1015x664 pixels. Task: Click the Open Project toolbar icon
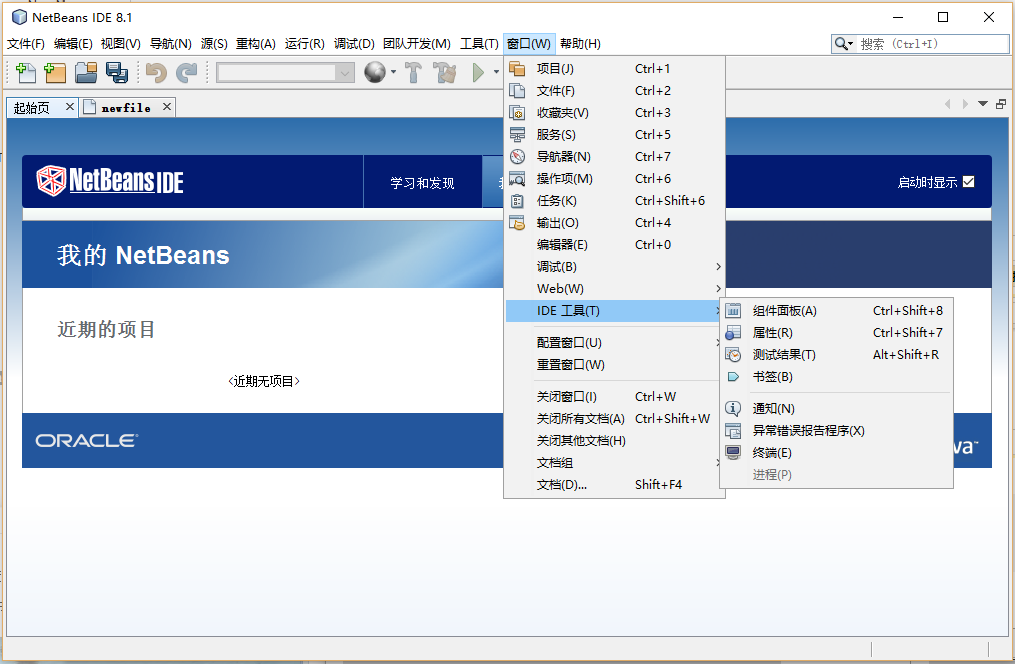85,72
